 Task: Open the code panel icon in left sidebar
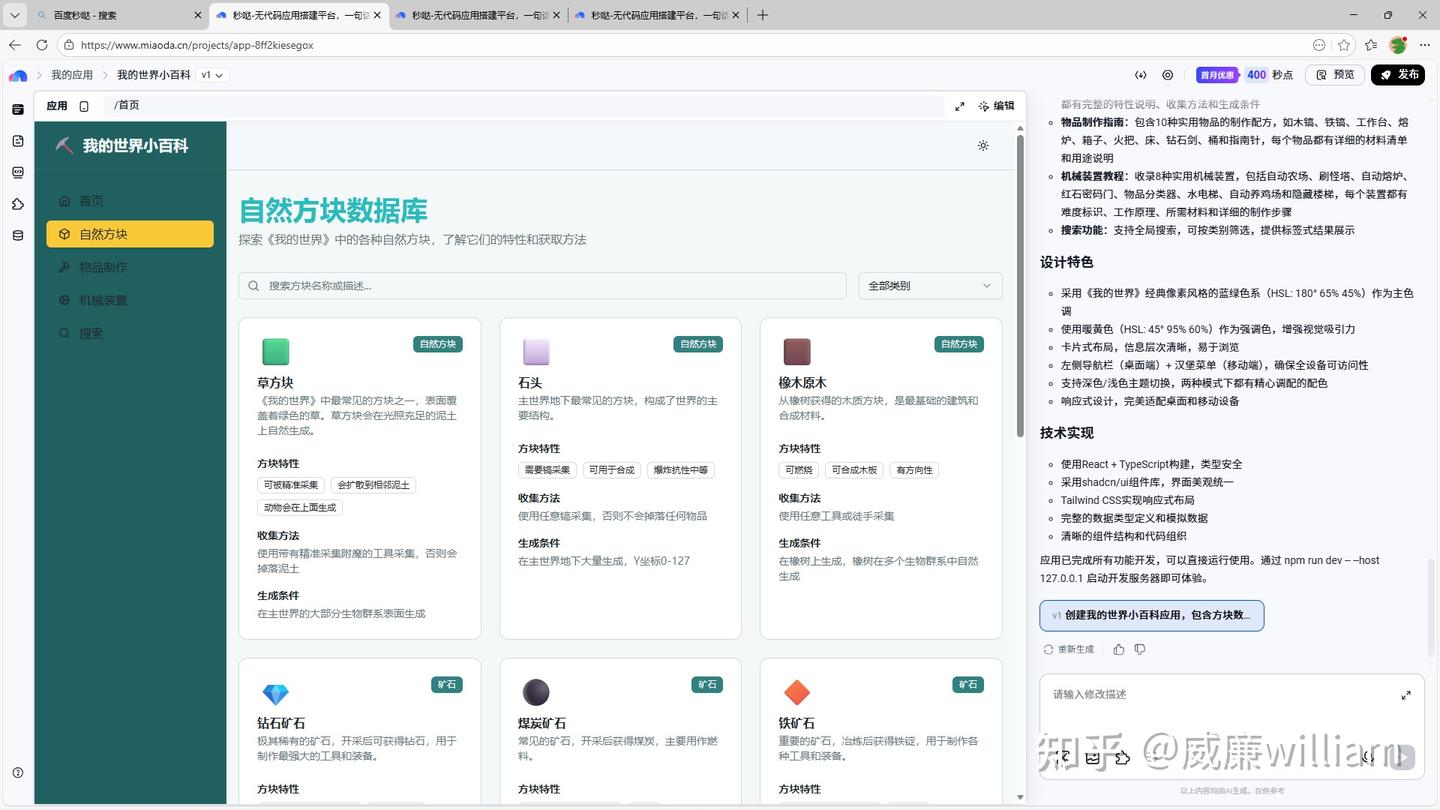pyautogui.click(x=17, y=172)
